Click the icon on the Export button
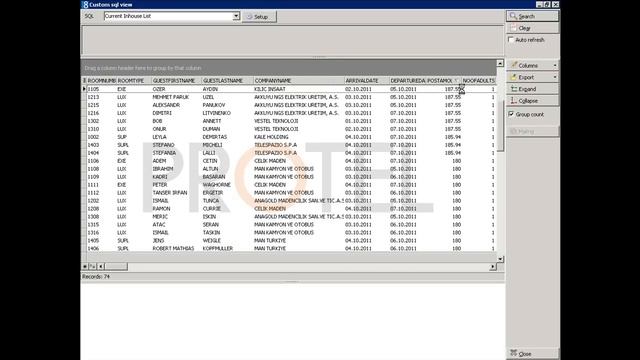 (x=514, y=77)
